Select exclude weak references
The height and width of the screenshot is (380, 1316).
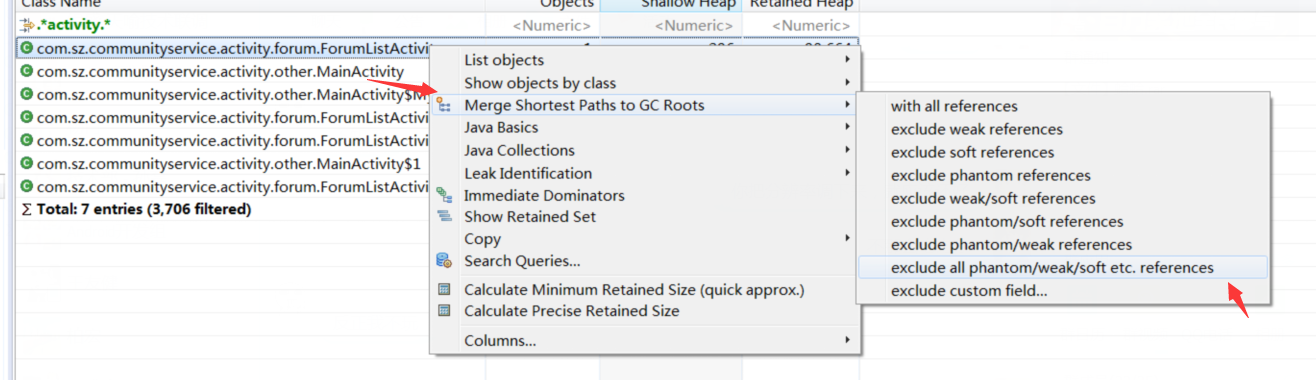(977, 129)
